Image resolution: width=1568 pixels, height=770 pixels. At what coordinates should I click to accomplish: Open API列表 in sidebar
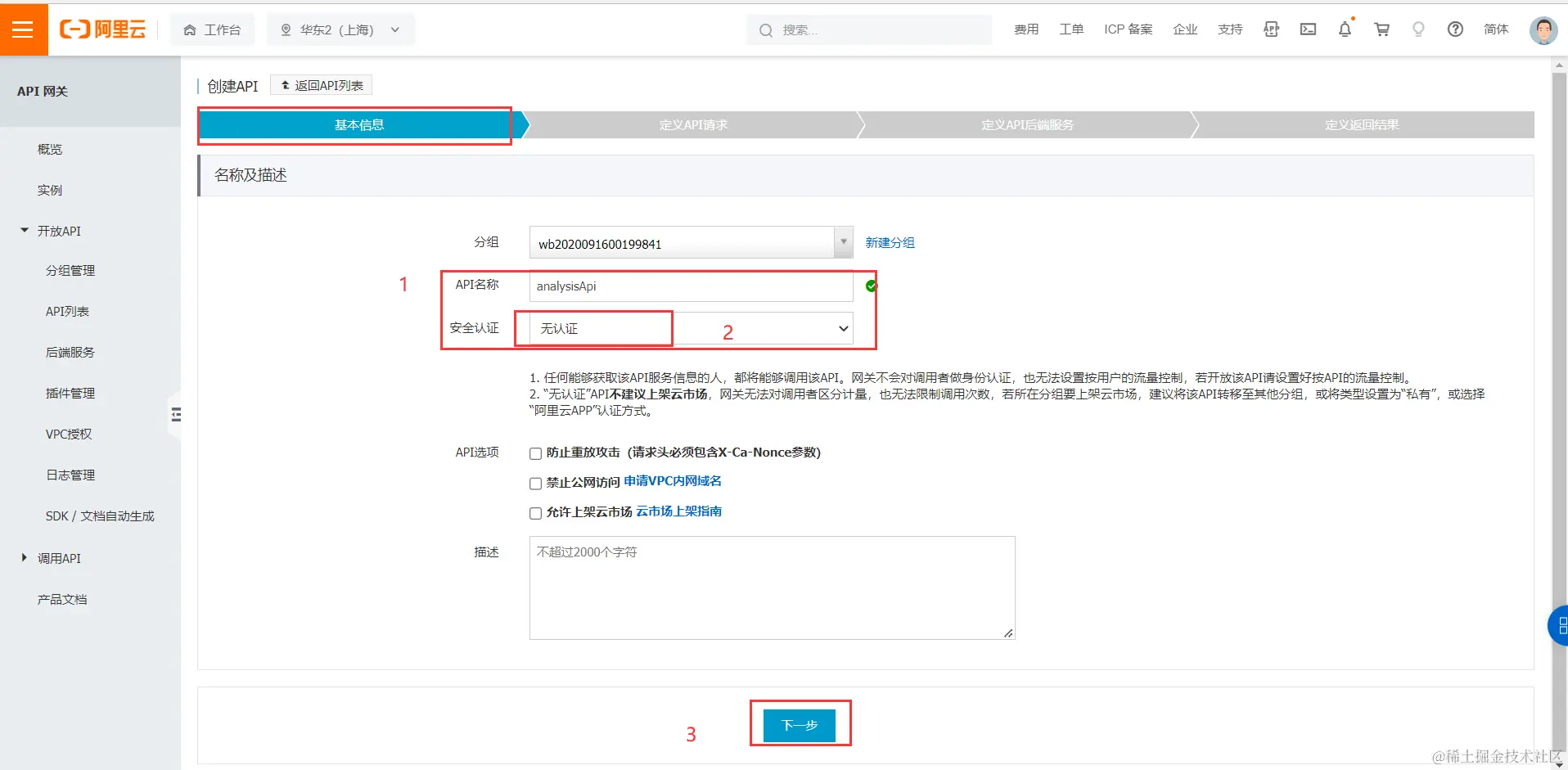pos(67,311)
